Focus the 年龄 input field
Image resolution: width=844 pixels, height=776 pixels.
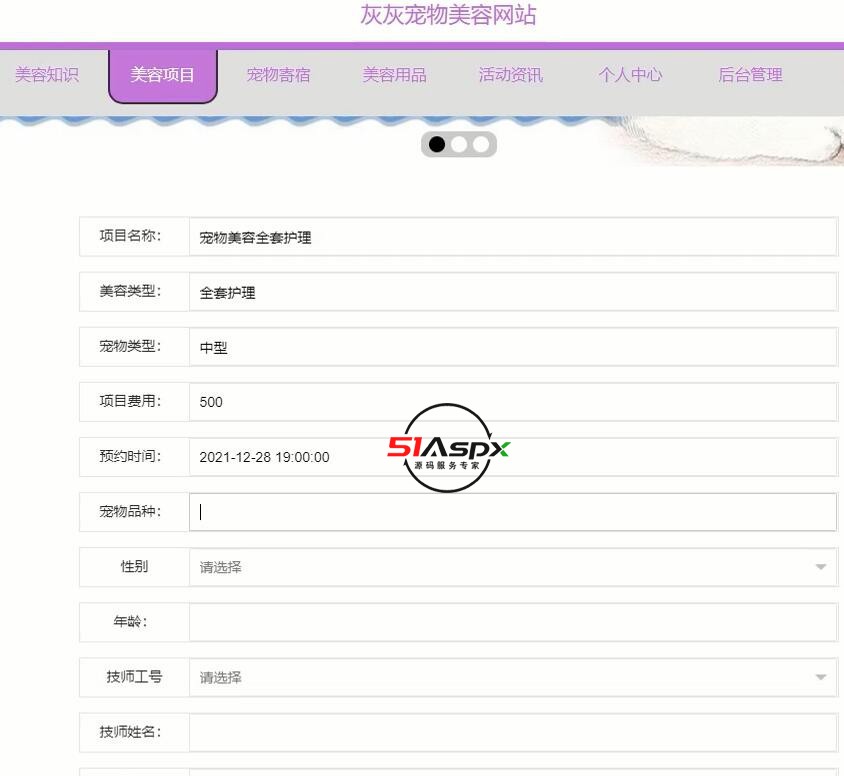click(x=513, y=622)
